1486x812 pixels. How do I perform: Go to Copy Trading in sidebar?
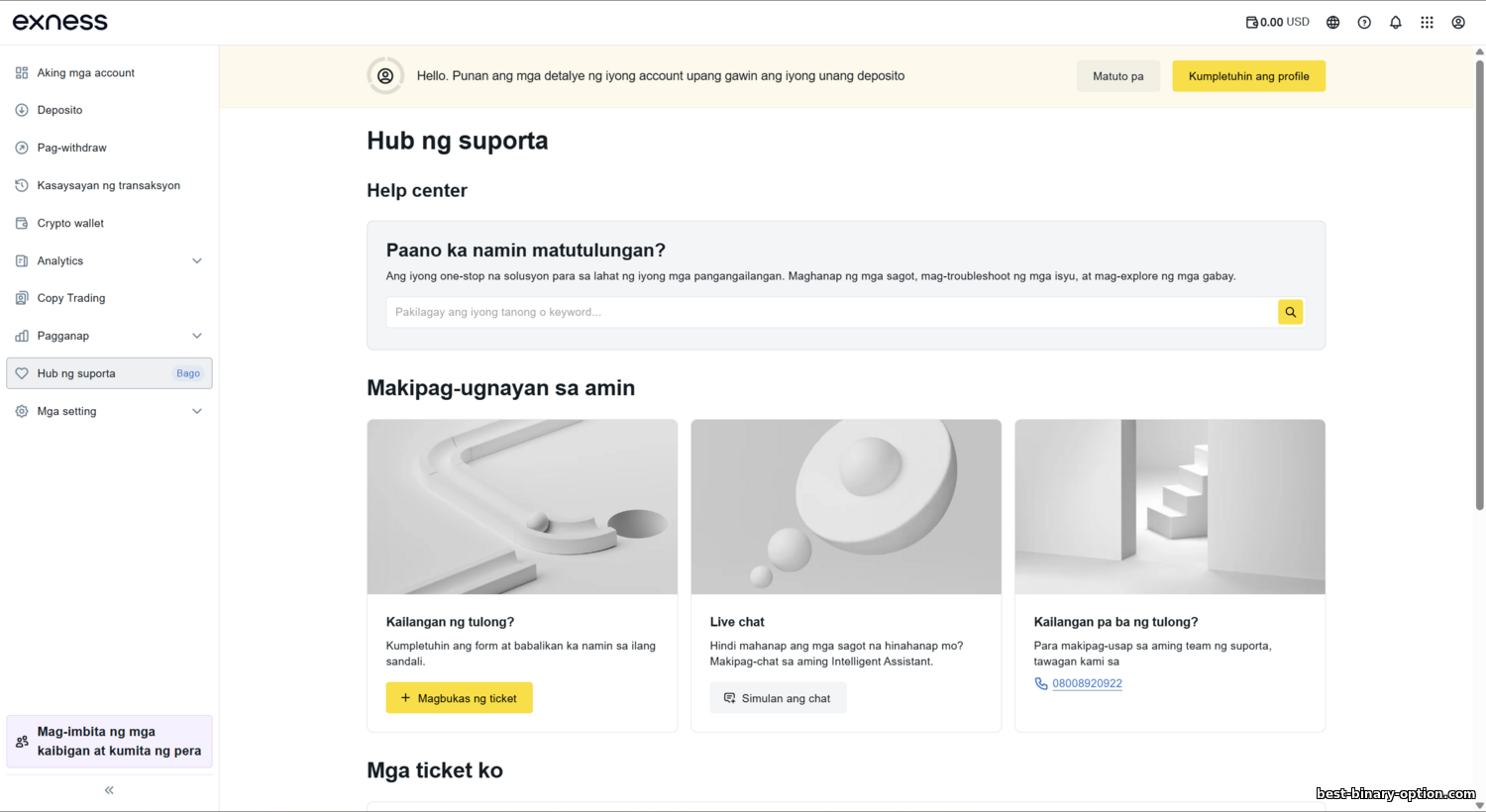[x=70, y=298]
